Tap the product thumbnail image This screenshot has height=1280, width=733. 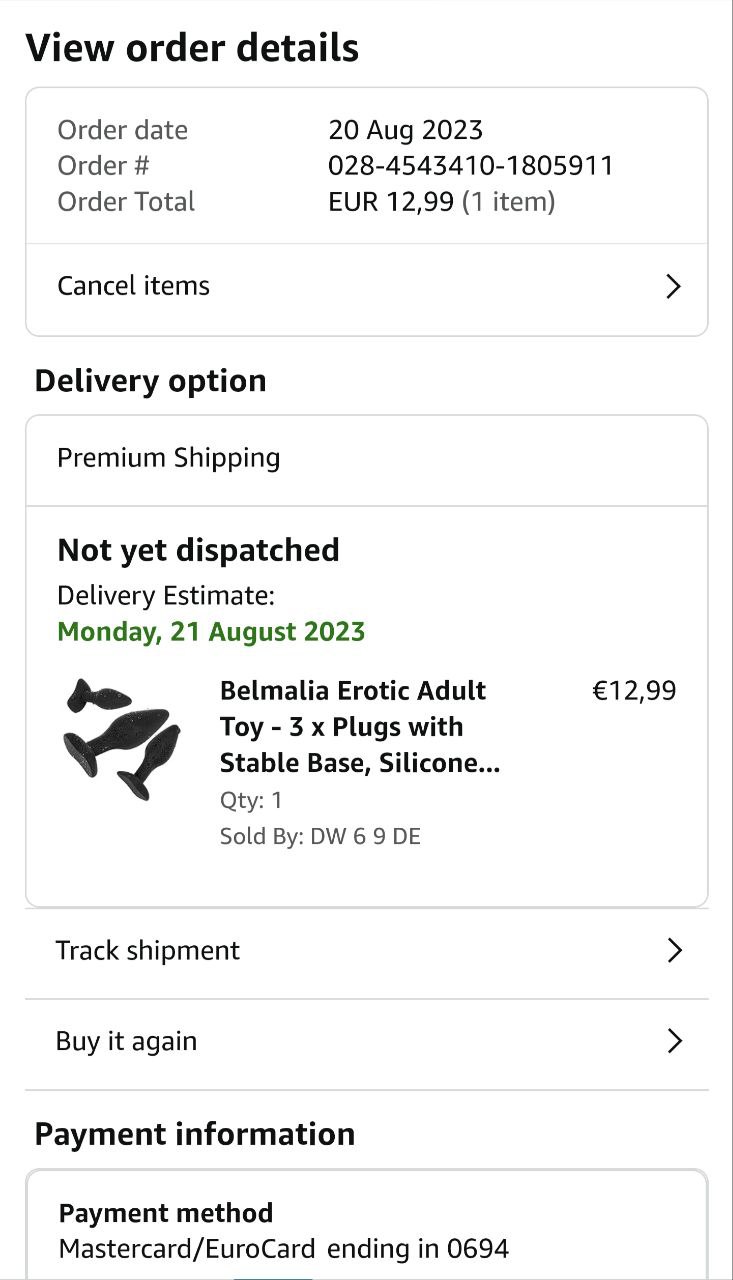coord(122,740)
